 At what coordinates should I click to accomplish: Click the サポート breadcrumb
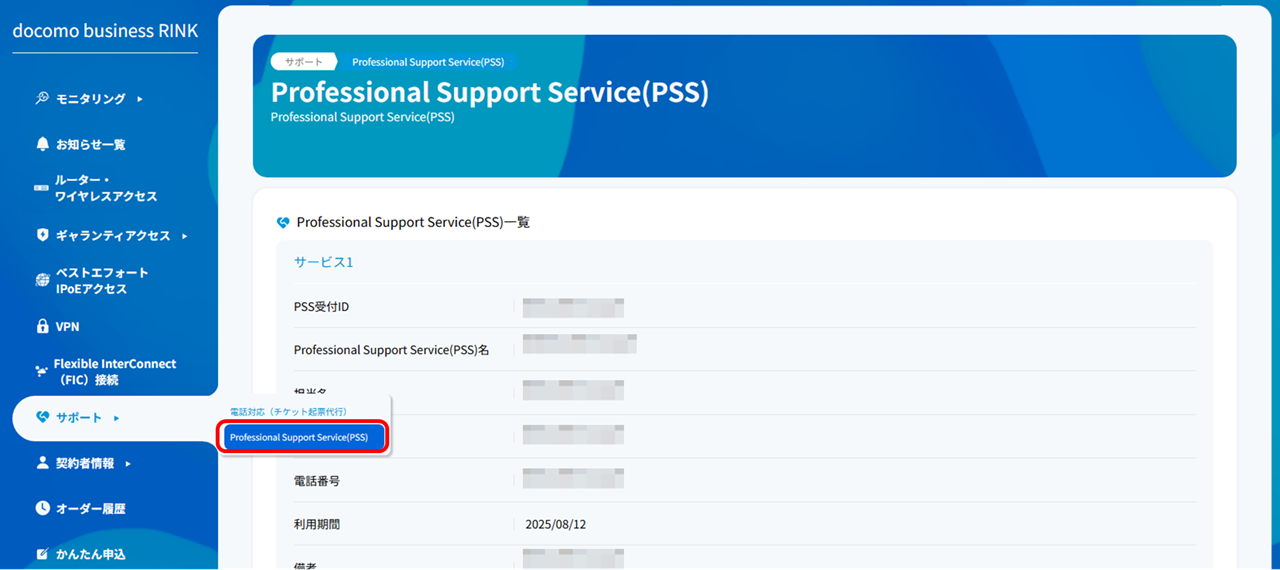[x=304, y=62]
